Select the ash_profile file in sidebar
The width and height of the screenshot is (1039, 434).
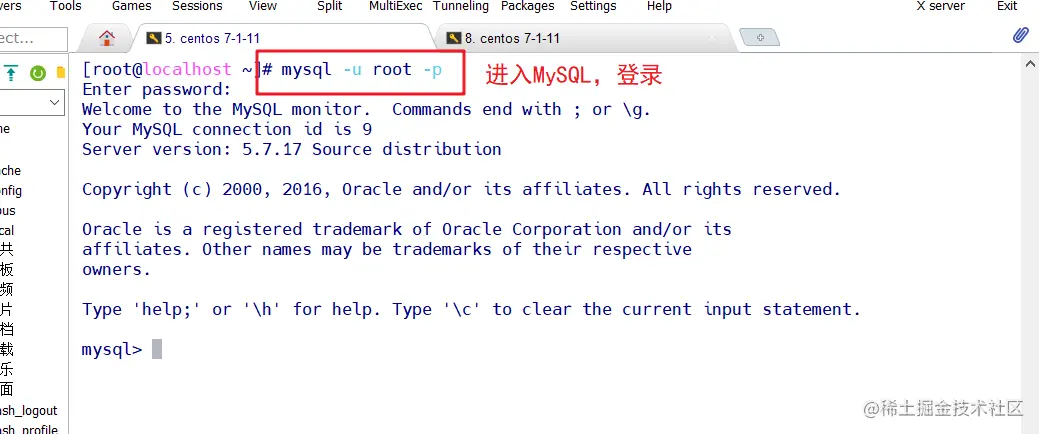[x=28, y=430]
